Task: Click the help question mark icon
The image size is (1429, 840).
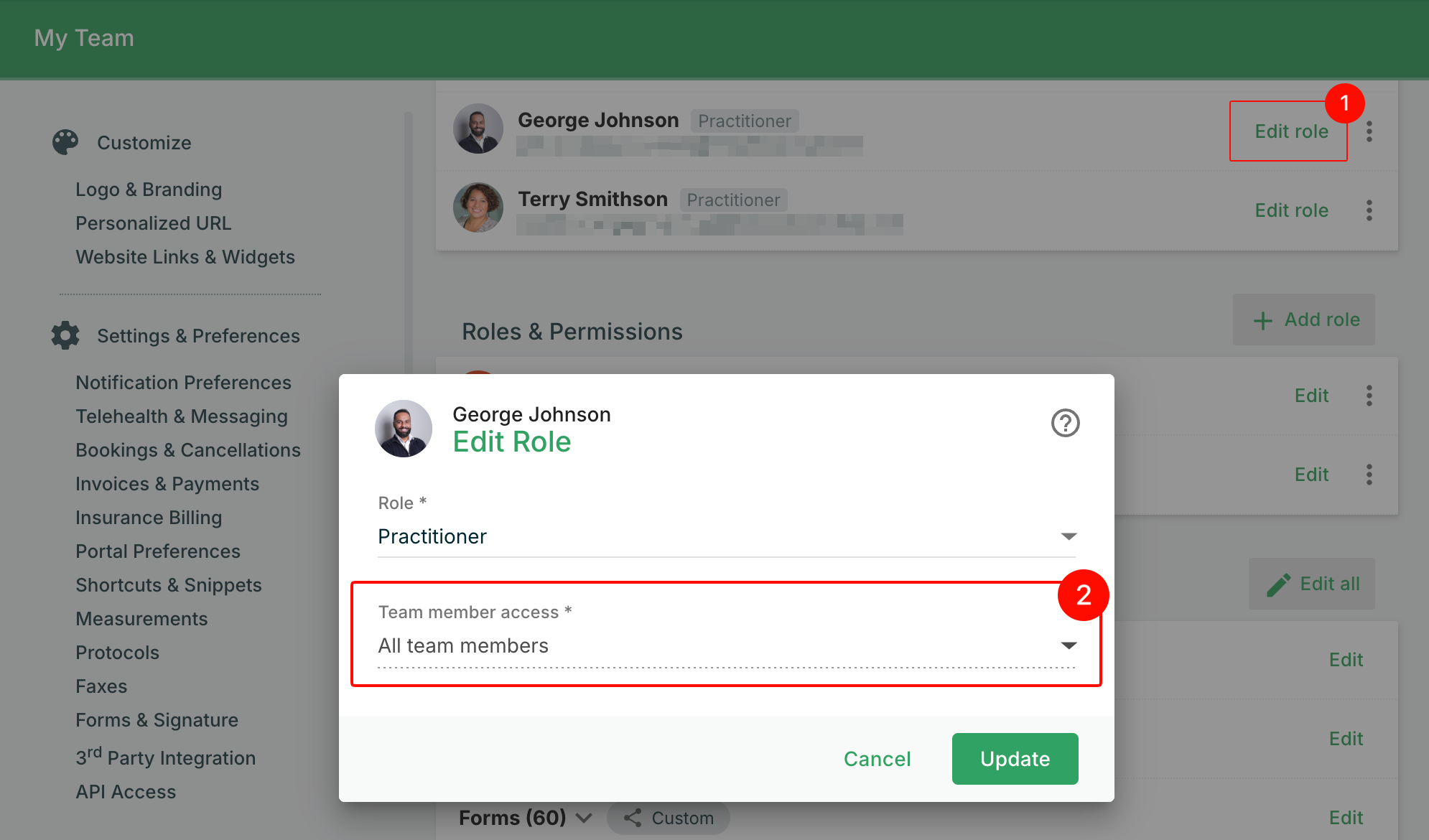Action: pyautogui.click(x=1065, y=423)
